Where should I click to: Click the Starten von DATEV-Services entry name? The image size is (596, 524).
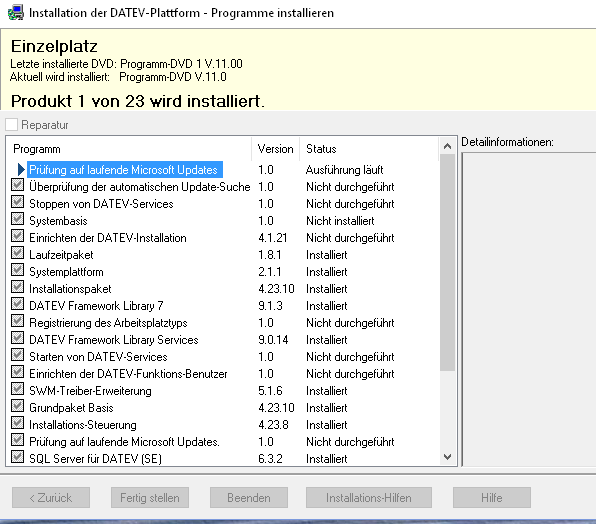pyautogui.click(x=98, y=357)
